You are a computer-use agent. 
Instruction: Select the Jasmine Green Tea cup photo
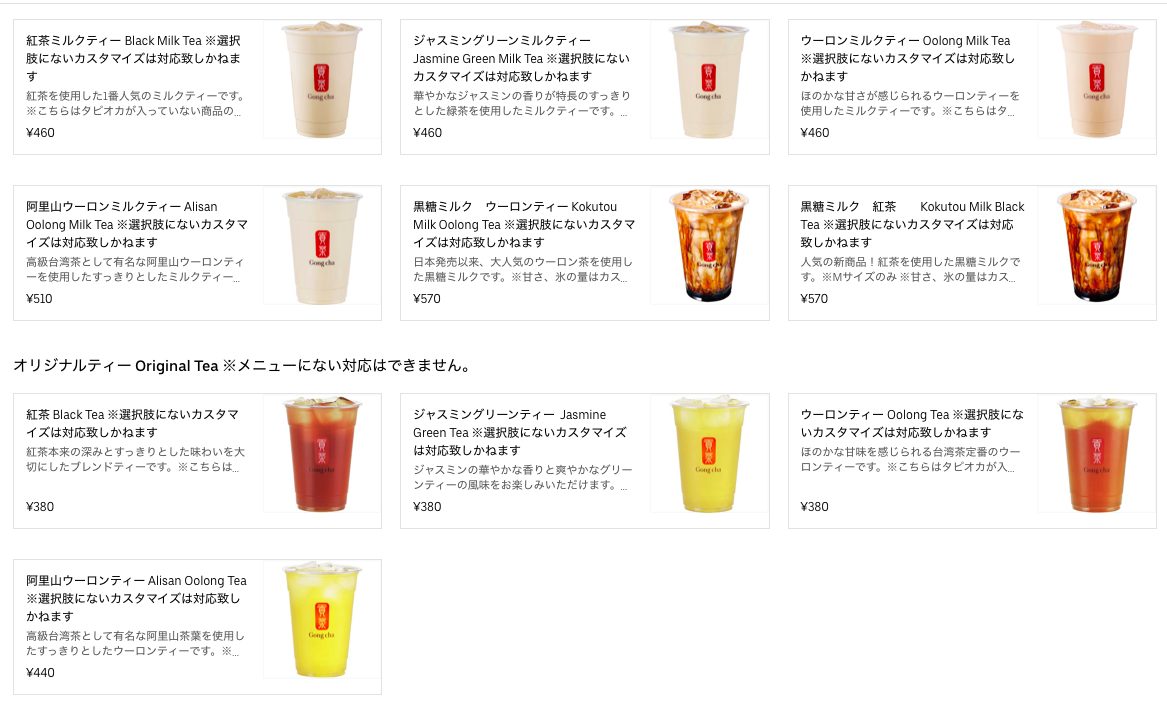(x=709, y=454)
